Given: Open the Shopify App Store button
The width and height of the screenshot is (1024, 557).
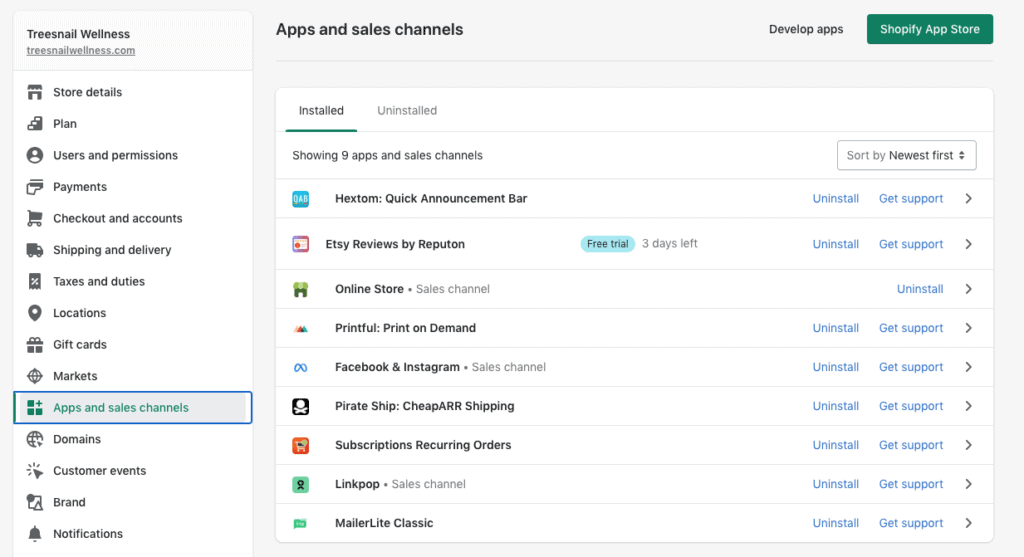Looking at the screenshot, I should 929,29.
